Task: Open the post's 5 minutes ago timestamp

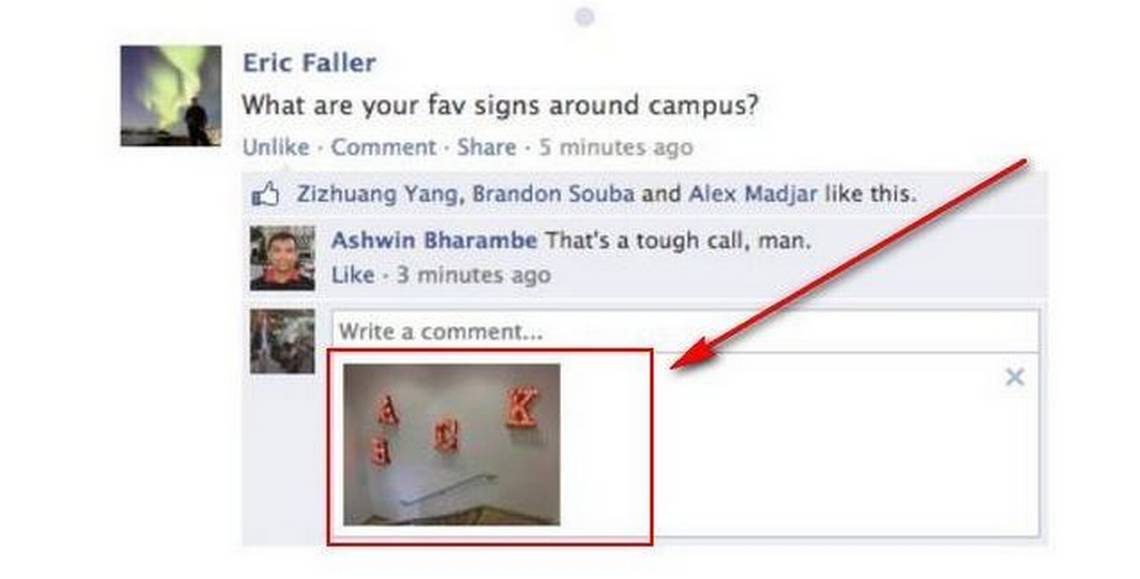Action: pyautogui.click(x=616, y=148)
